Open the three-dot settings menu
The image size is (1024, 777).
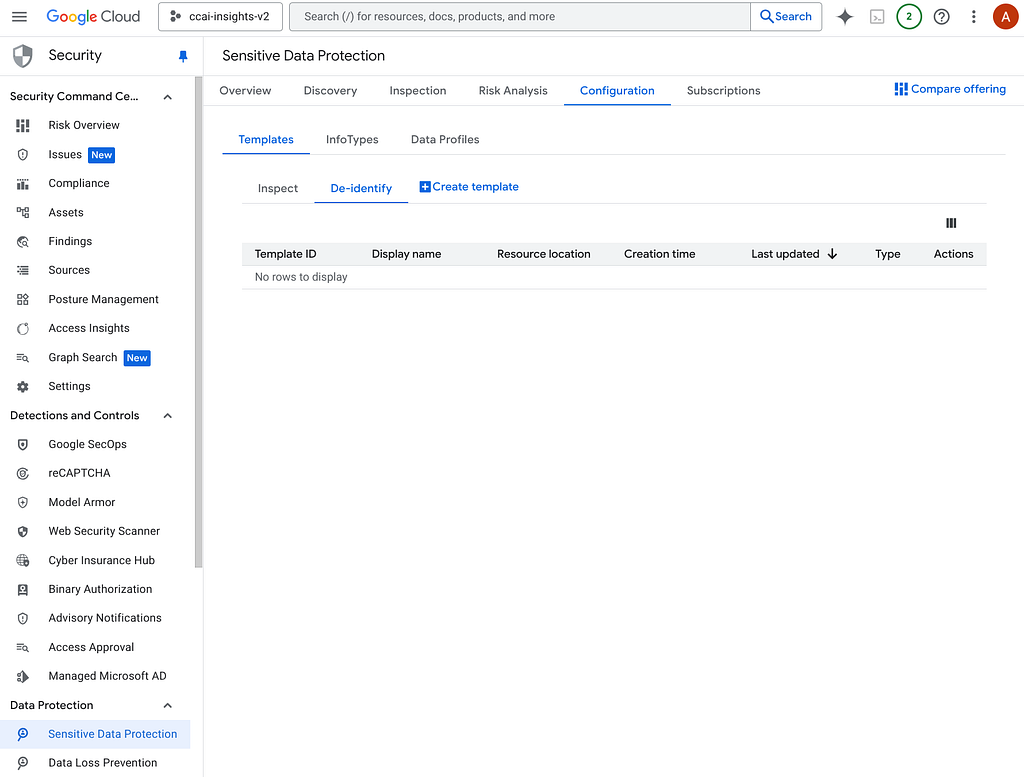tap(973, 17)
